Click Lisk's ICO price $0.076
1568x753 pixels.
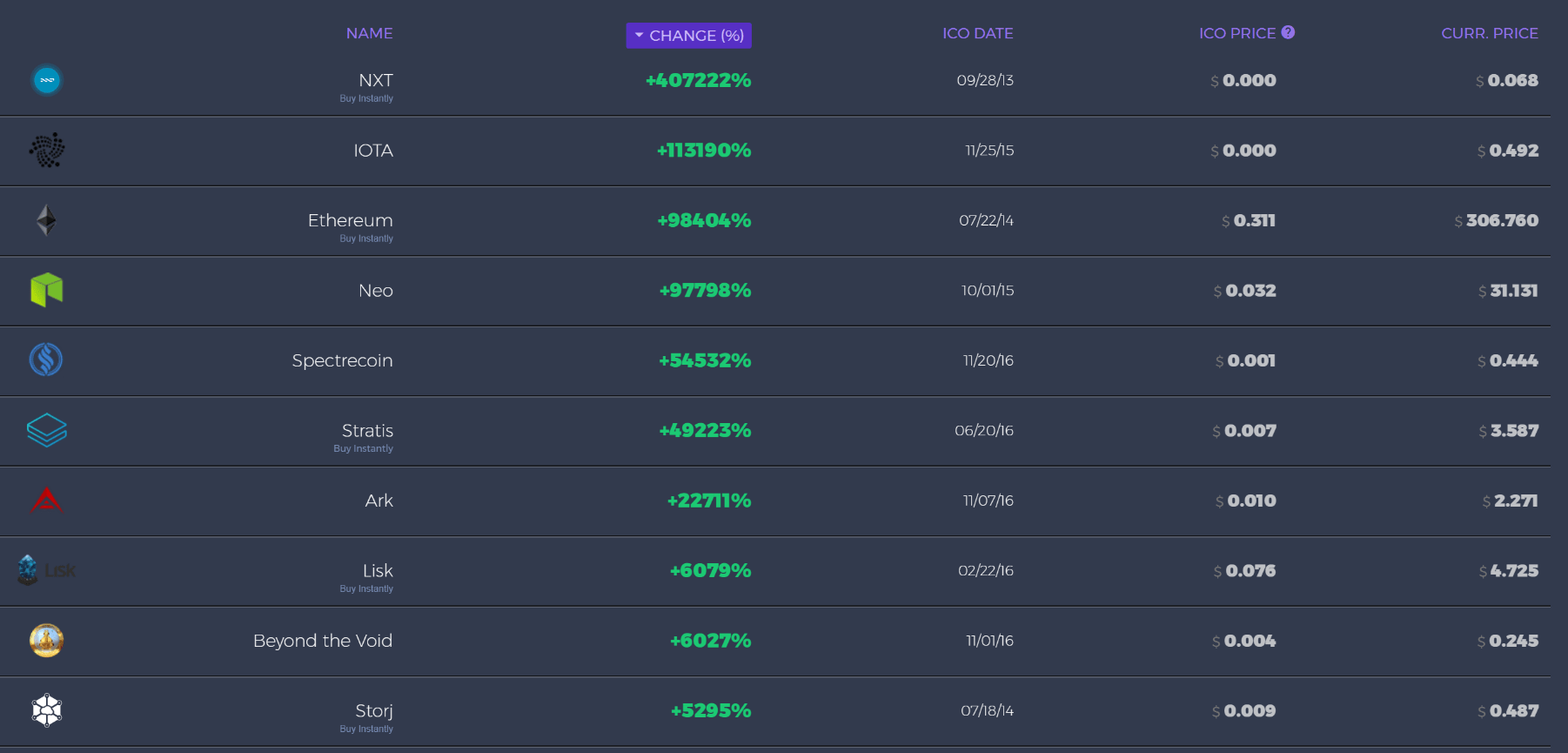(x=1245, y=571)
